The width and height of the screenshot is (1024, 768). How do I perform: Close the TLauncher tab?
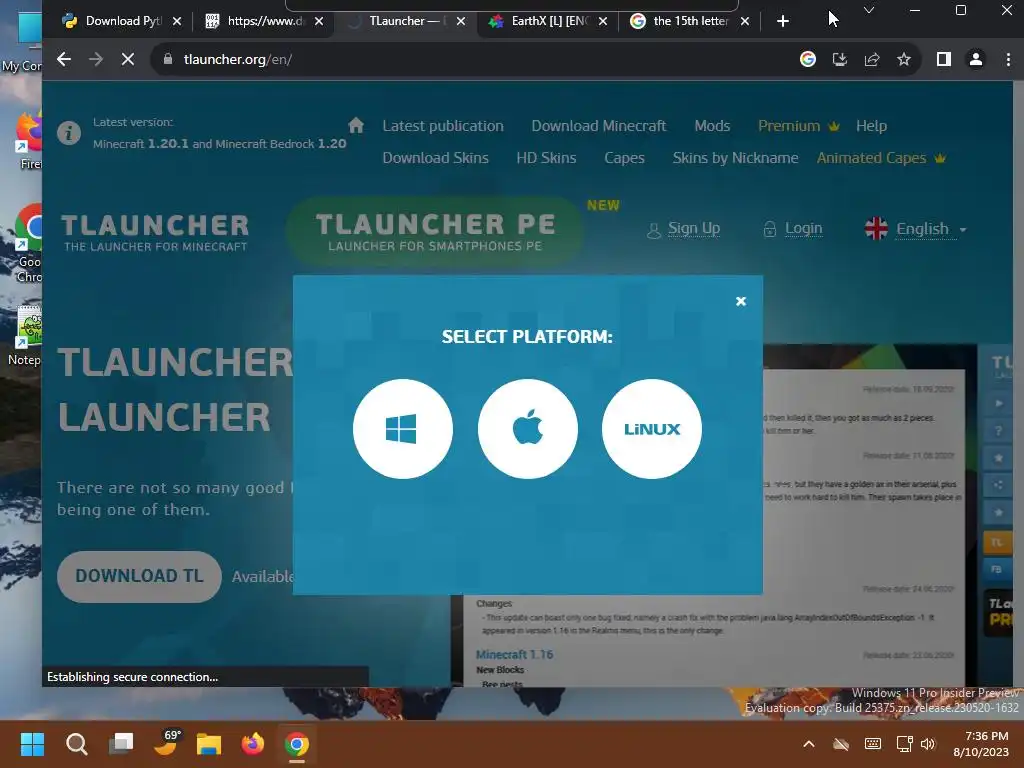tap(461, 21)
